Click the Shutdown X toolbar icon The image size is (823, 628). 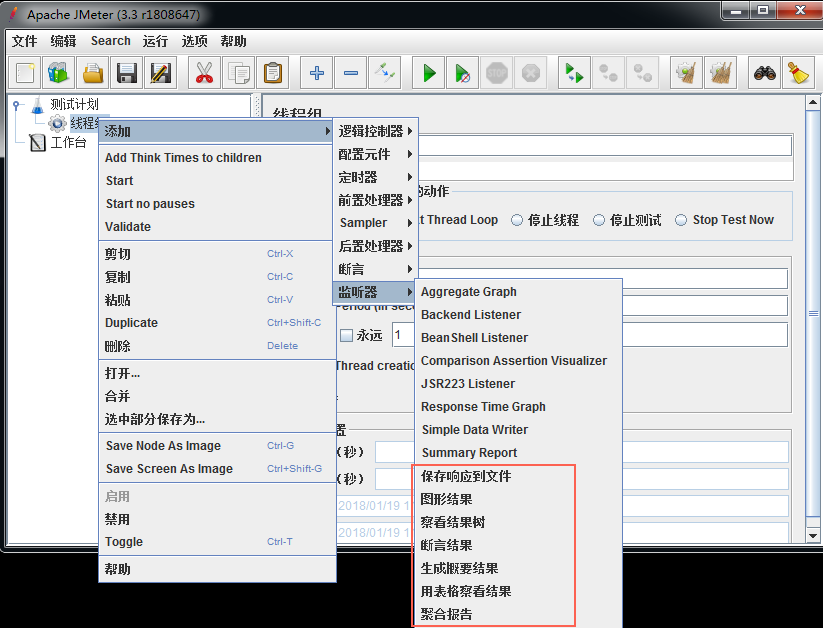(531, 73)
